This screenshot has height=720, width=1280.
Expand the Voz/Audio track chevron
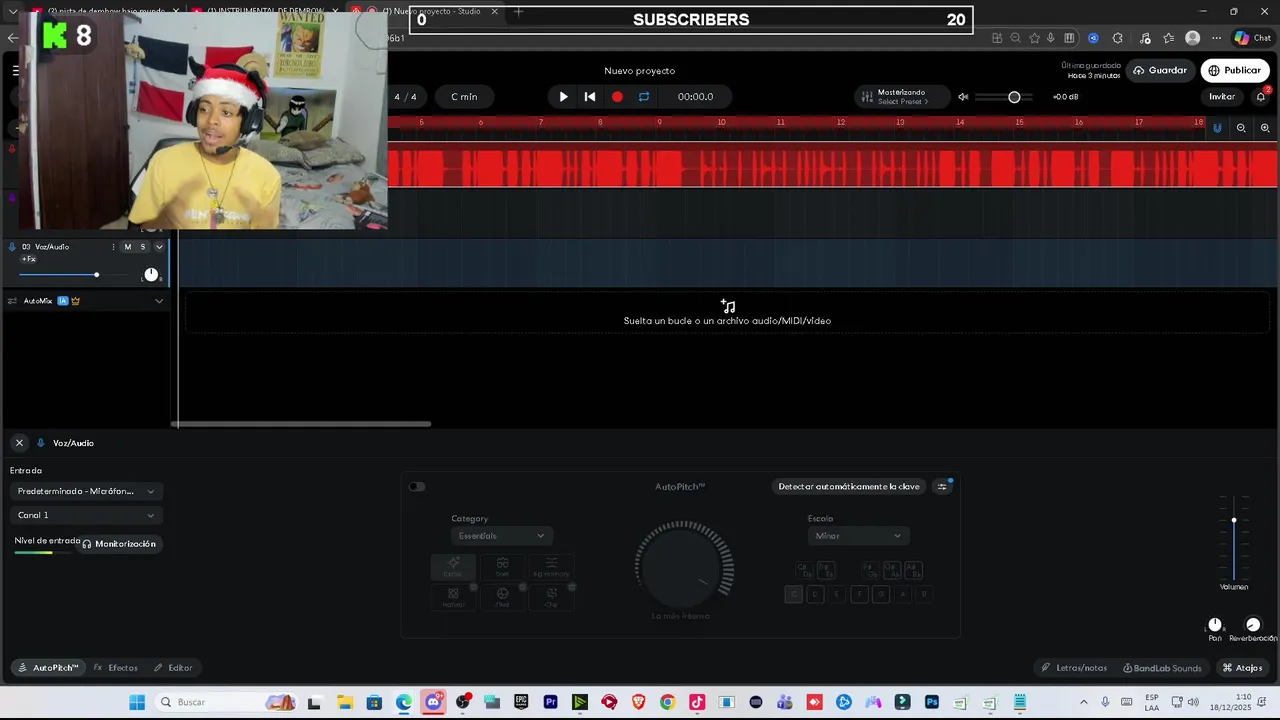(159, 247)
